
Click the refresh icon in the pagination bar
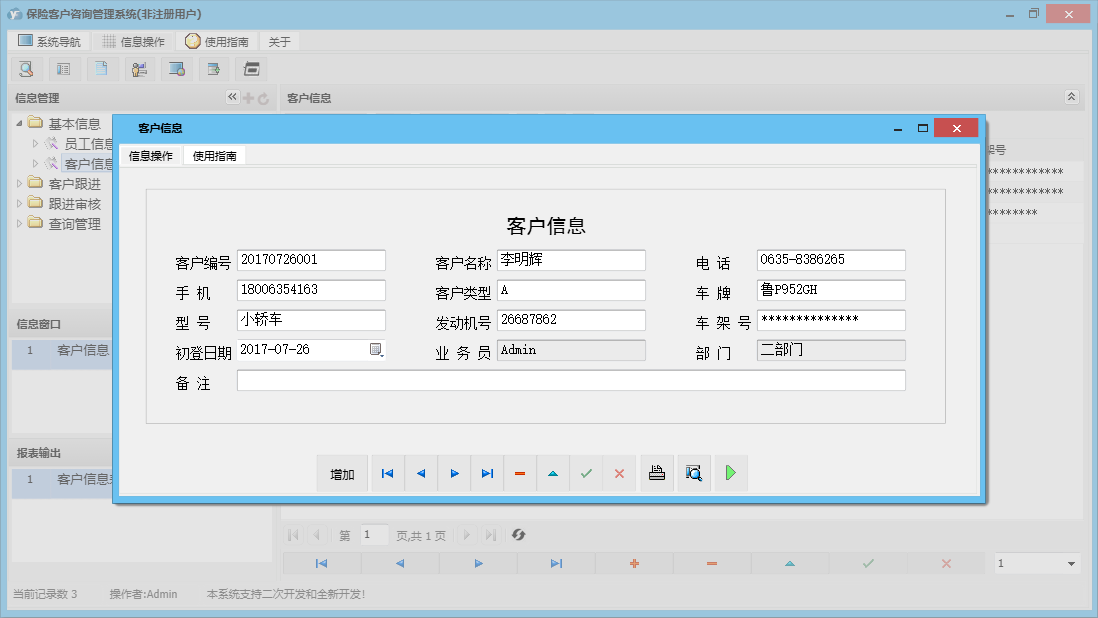tap(518, 535)
